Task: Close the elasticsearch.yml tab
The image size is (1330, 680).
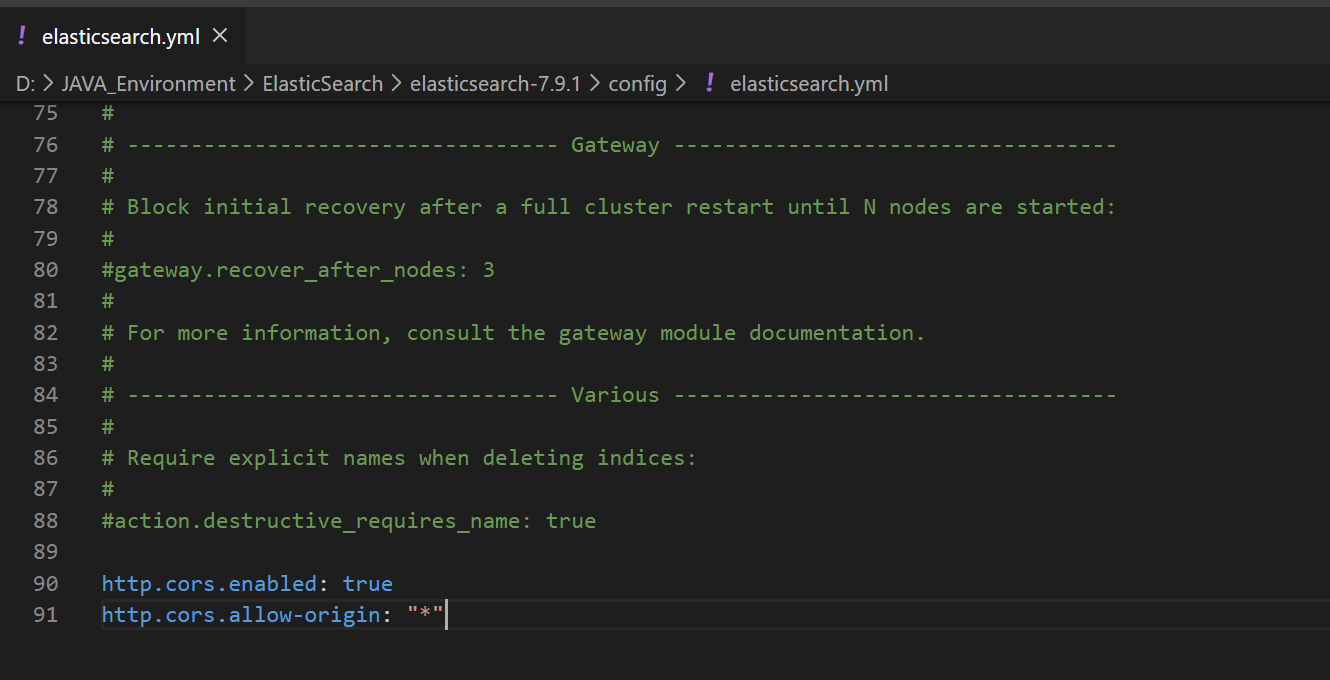Action: 221,36
